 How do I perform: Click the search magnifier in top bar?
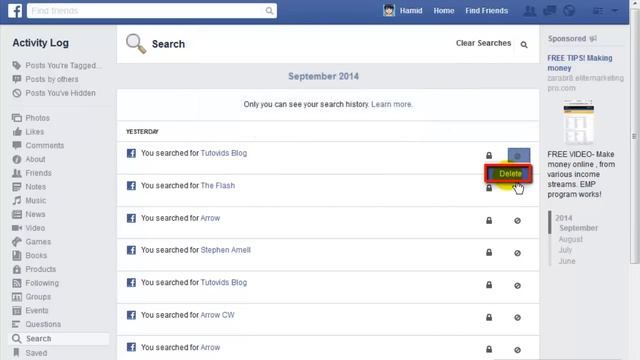(269, 11)
